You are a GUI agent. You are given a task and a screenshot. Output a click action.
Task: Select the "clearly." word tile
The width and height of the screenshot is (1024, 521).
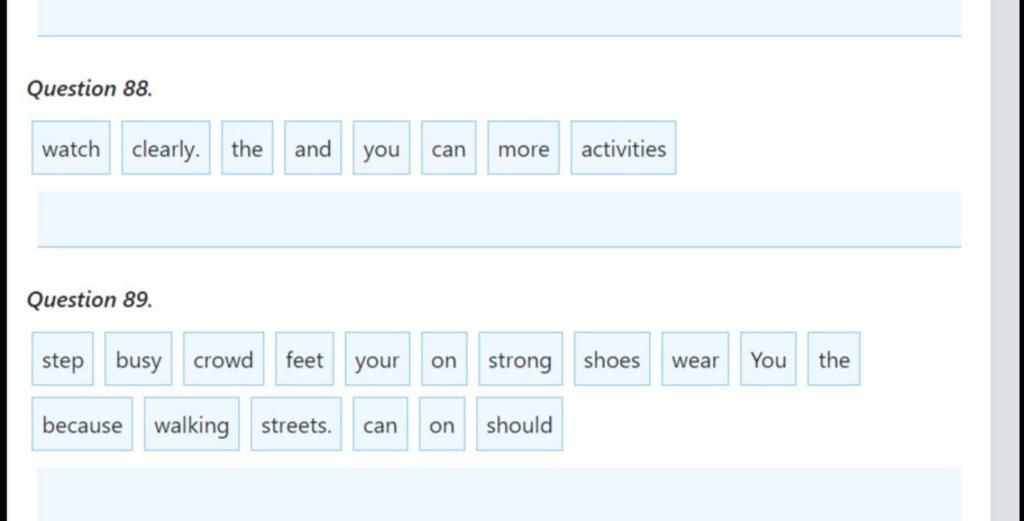click(x=166, y=149)
